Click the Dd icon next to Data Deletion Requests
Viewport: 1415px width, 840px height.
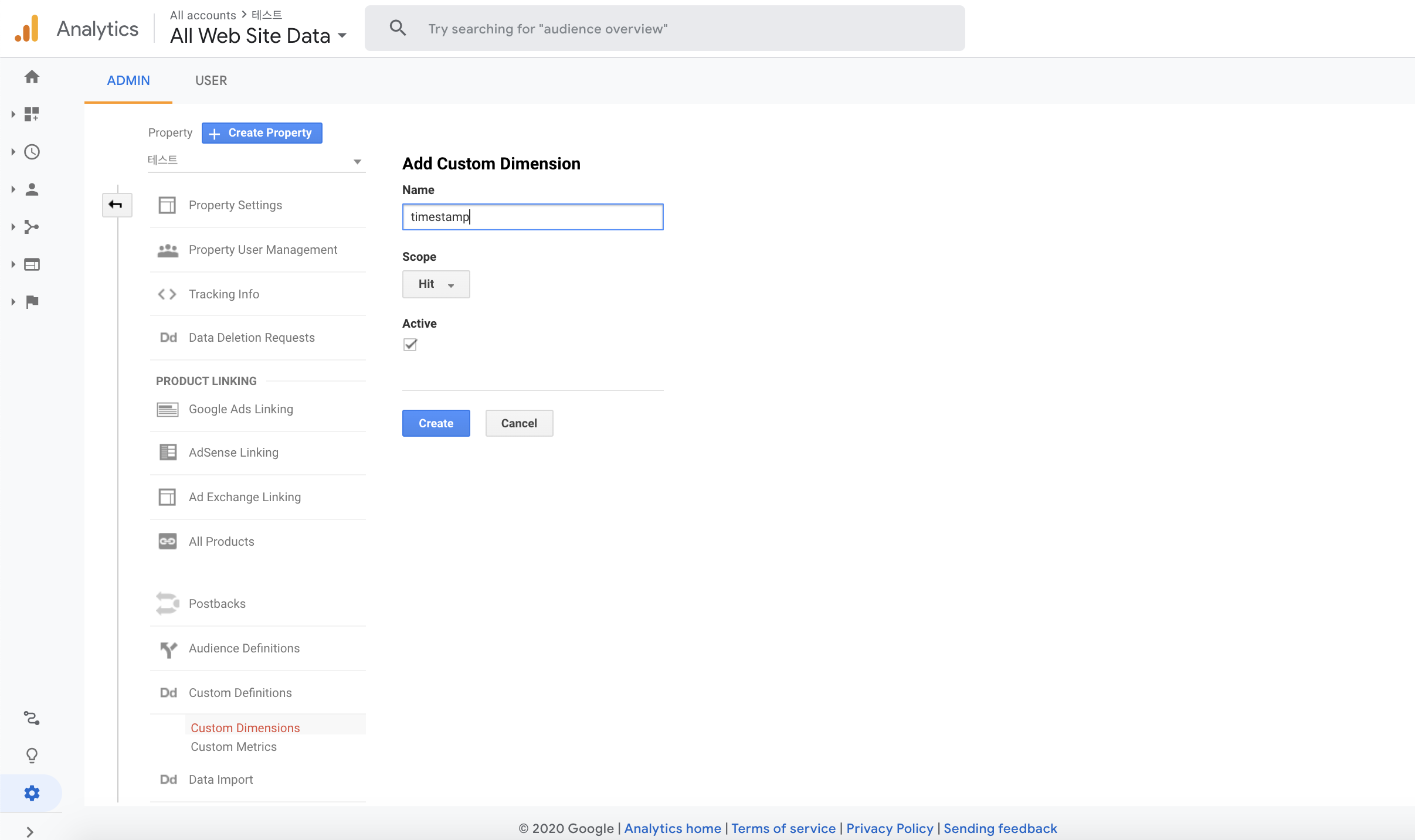tap(168, 338)
